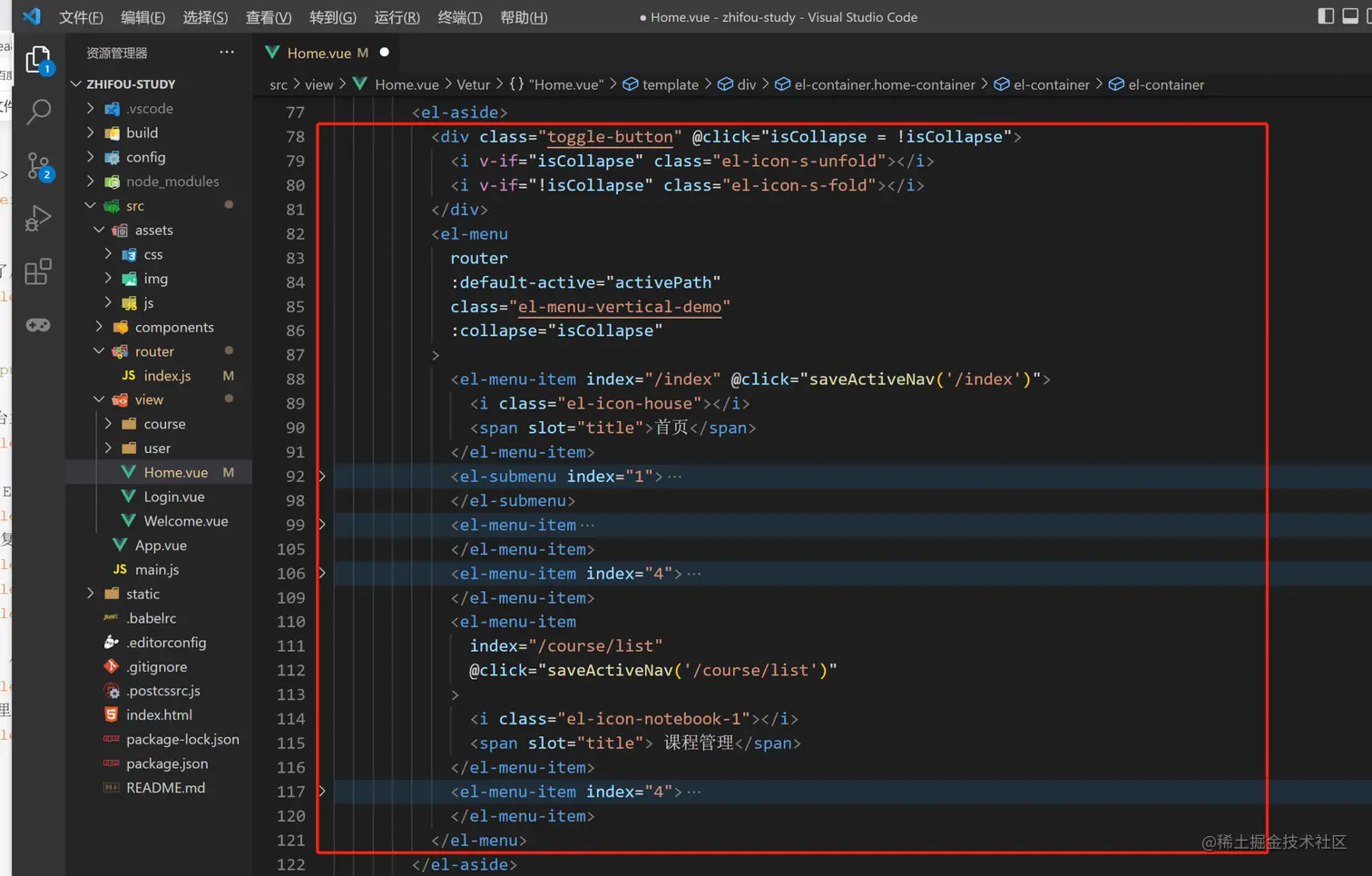Click the Vue icon on Home.vue tab
The image size is (1372, 876).
tap(272, 53)
